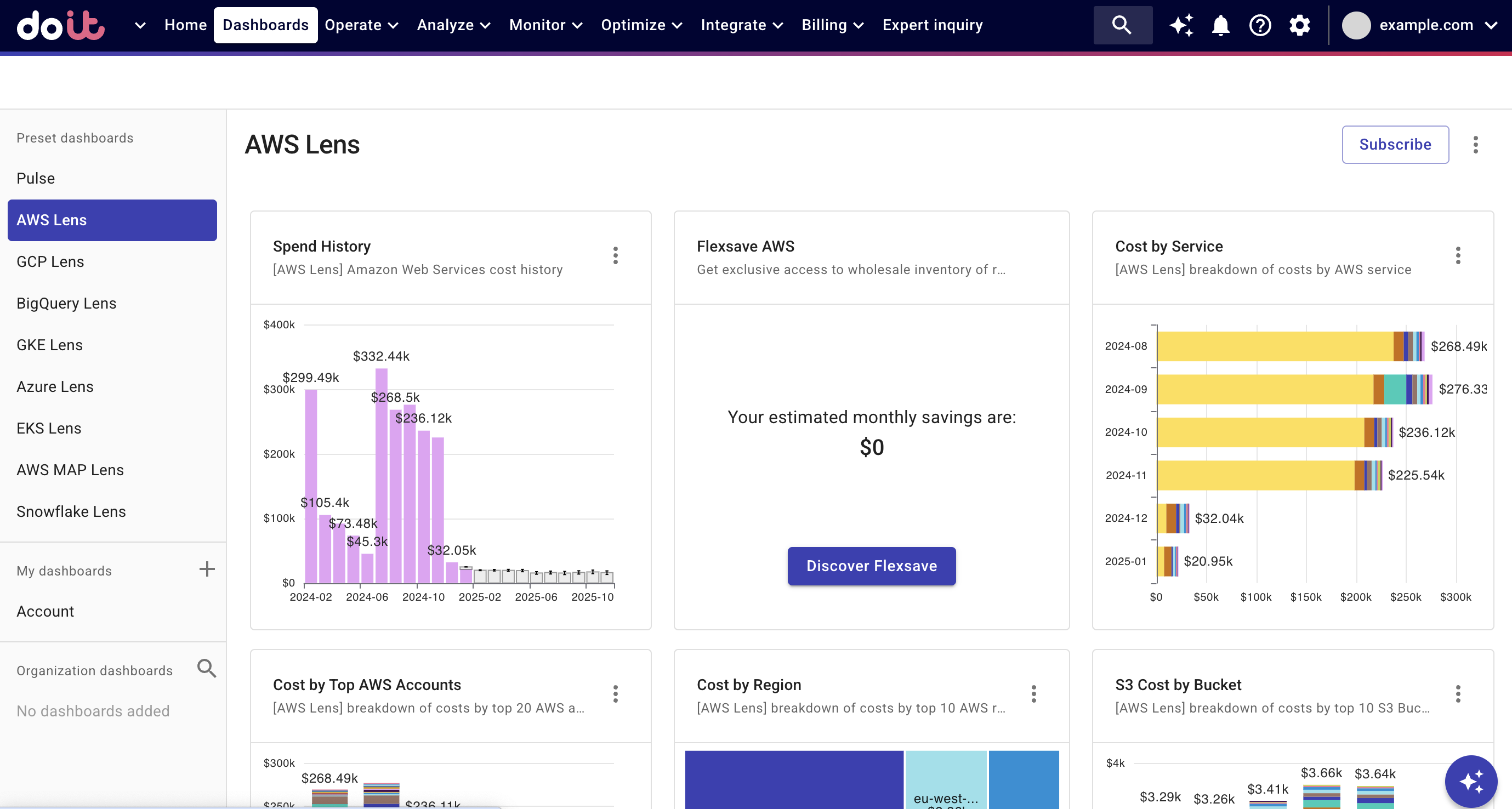Open the Azure Lens dashboard

point(112,386)
